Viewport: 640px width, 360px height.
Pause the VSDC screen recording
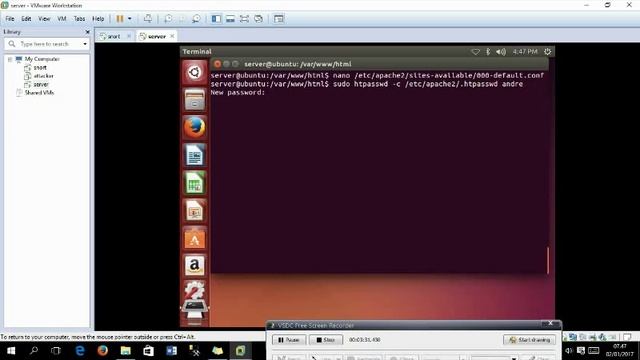pos(289,340)
